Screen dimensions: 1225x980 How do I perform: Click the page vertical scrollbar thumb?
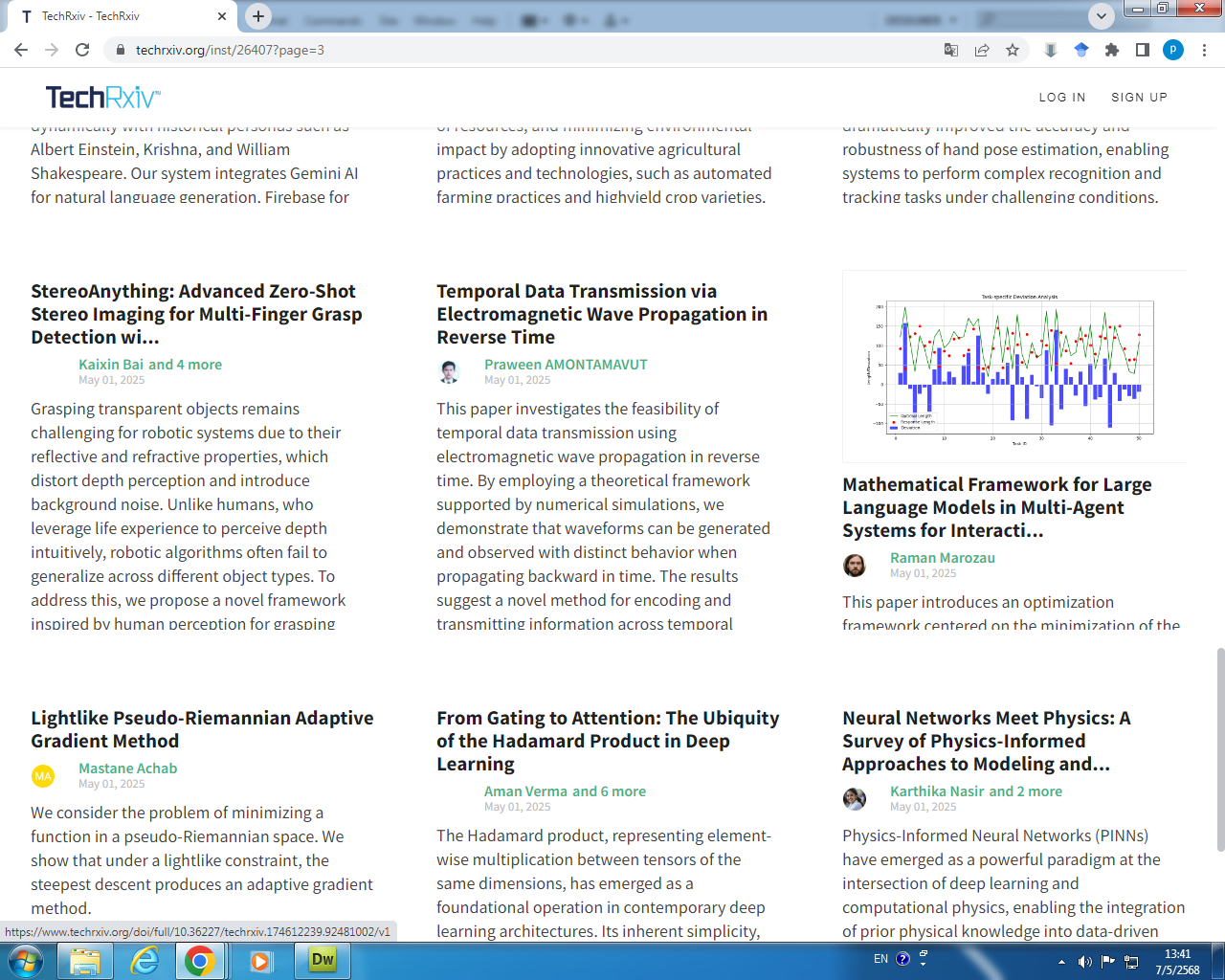coord(1219,748)
